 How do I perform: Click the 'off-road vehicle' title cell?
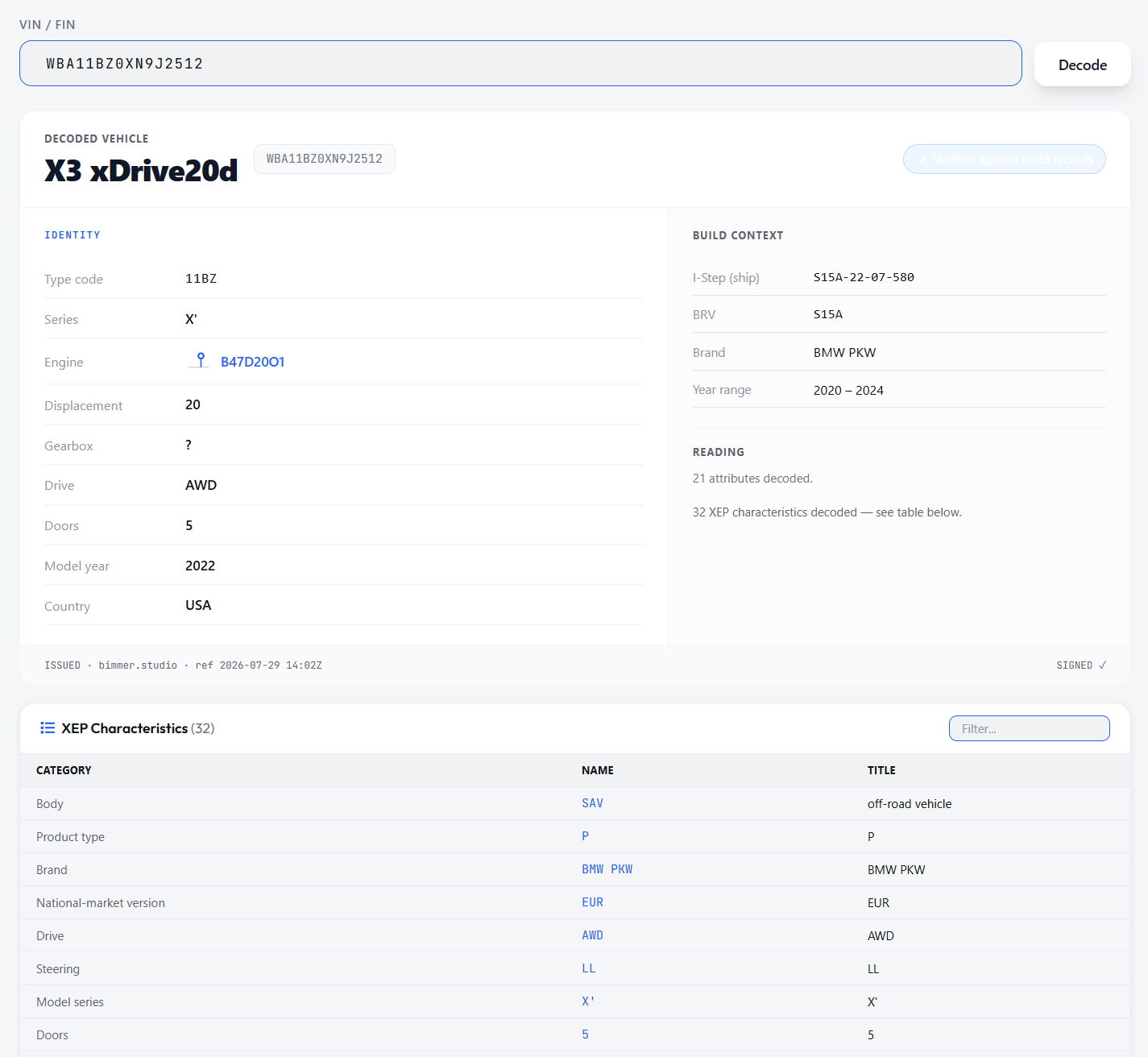[x=910, y=804]
